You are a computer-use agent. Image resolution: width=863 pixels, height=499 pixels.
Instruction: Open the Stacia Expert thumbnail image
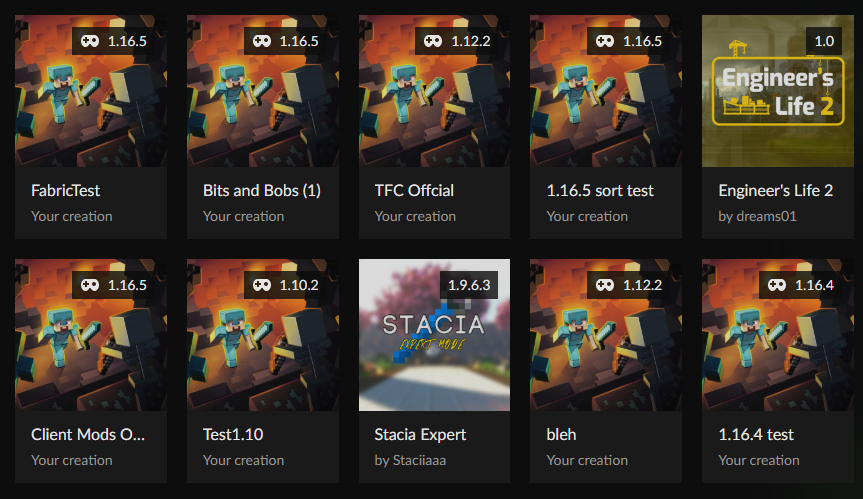point(434,335)
